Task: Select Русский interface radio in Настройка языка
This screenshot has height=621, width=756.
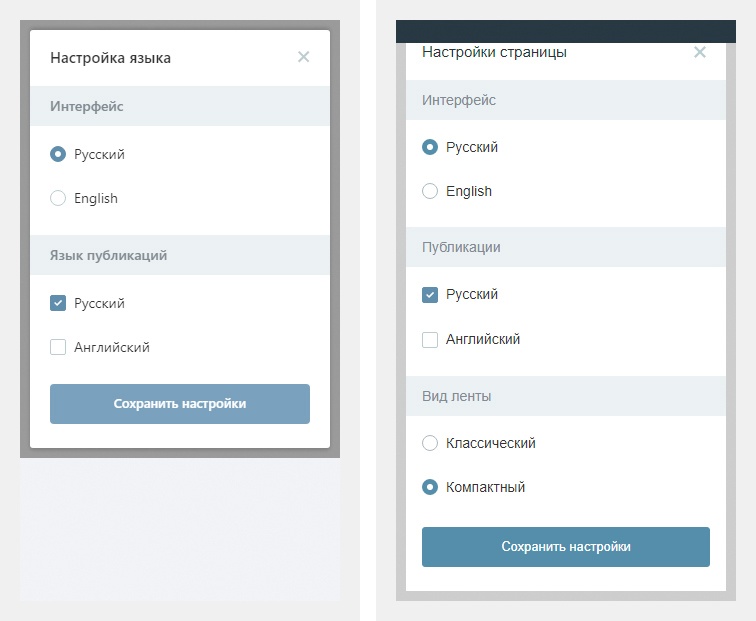Action: click(58, 154)
